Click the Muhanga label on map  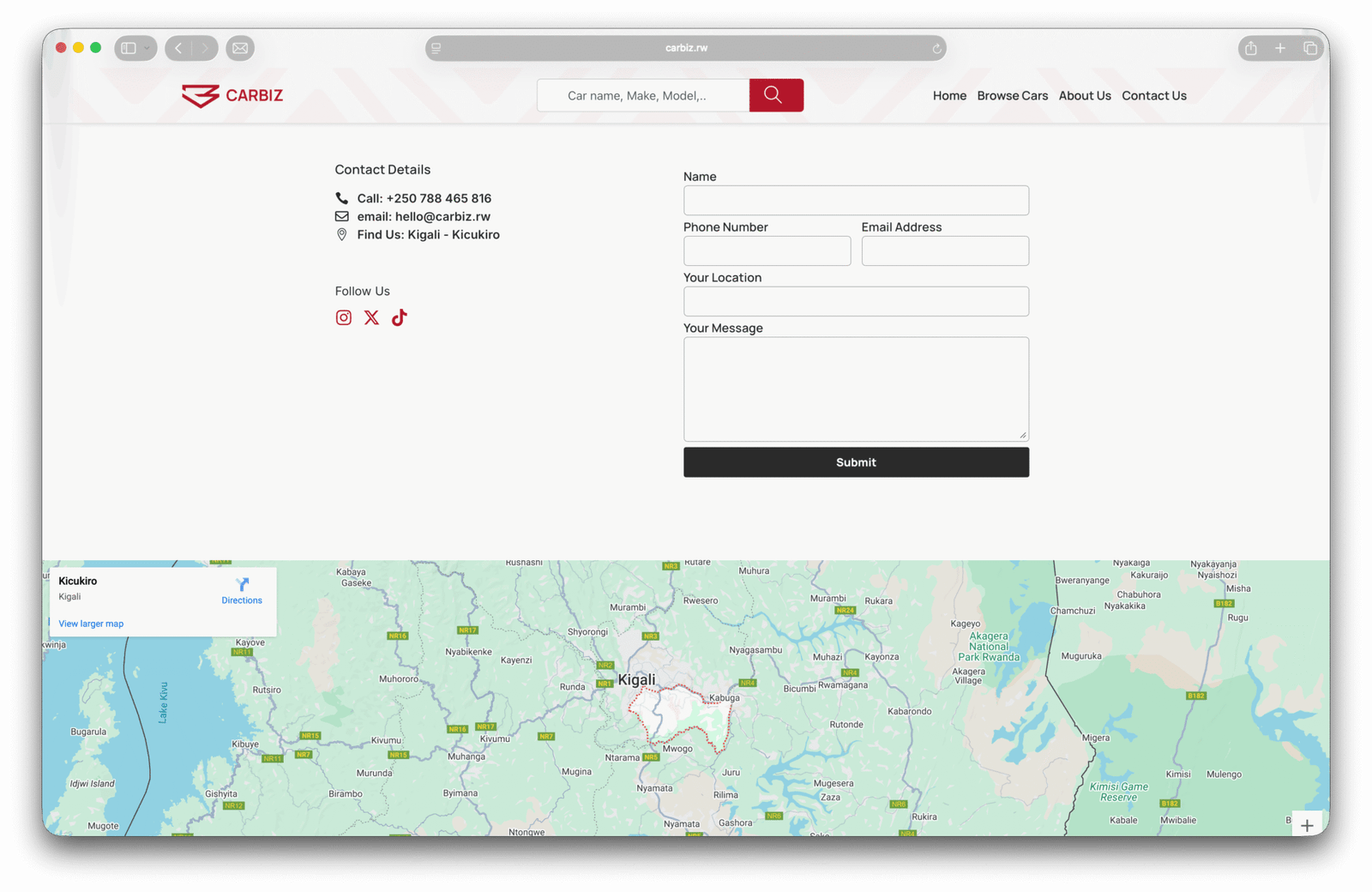[466, 756]
